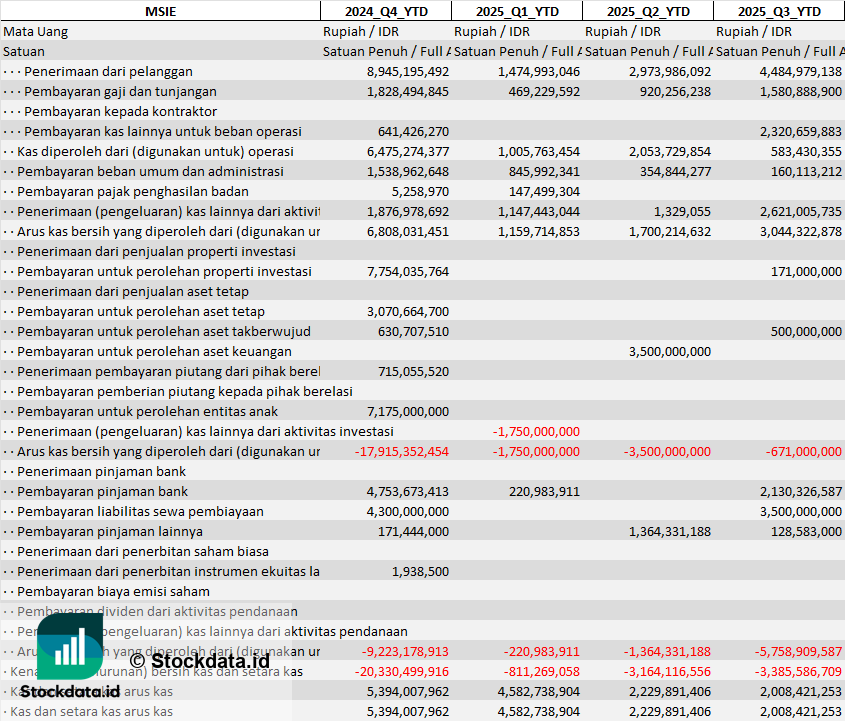Click the Pembayaran untuk perolehan entitas anak label
Screen dimensions: 845x721
(x=147, y=411)
